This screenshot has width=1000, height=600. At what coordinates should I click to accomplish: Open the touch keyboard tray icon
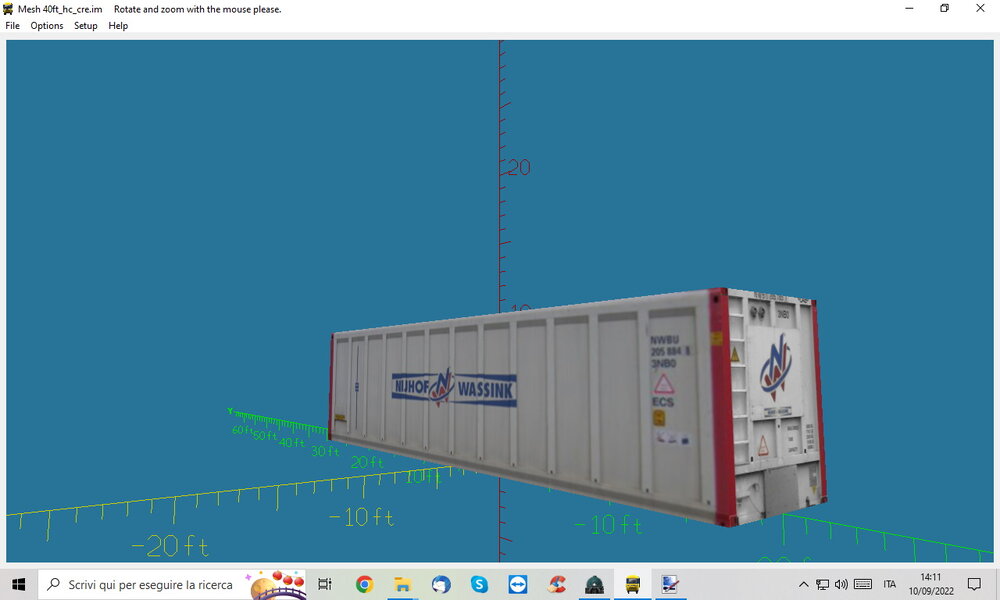tap(863, 584)
